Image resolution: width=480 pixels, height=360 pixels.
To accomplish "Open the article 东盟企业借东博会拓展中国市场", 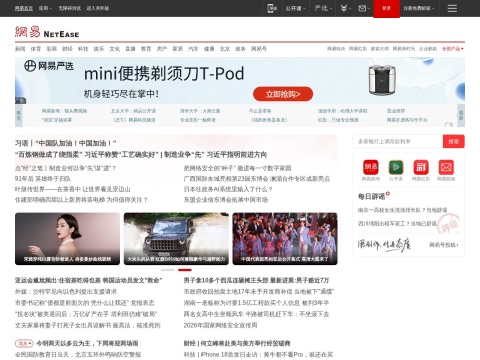I will (226, 200).
